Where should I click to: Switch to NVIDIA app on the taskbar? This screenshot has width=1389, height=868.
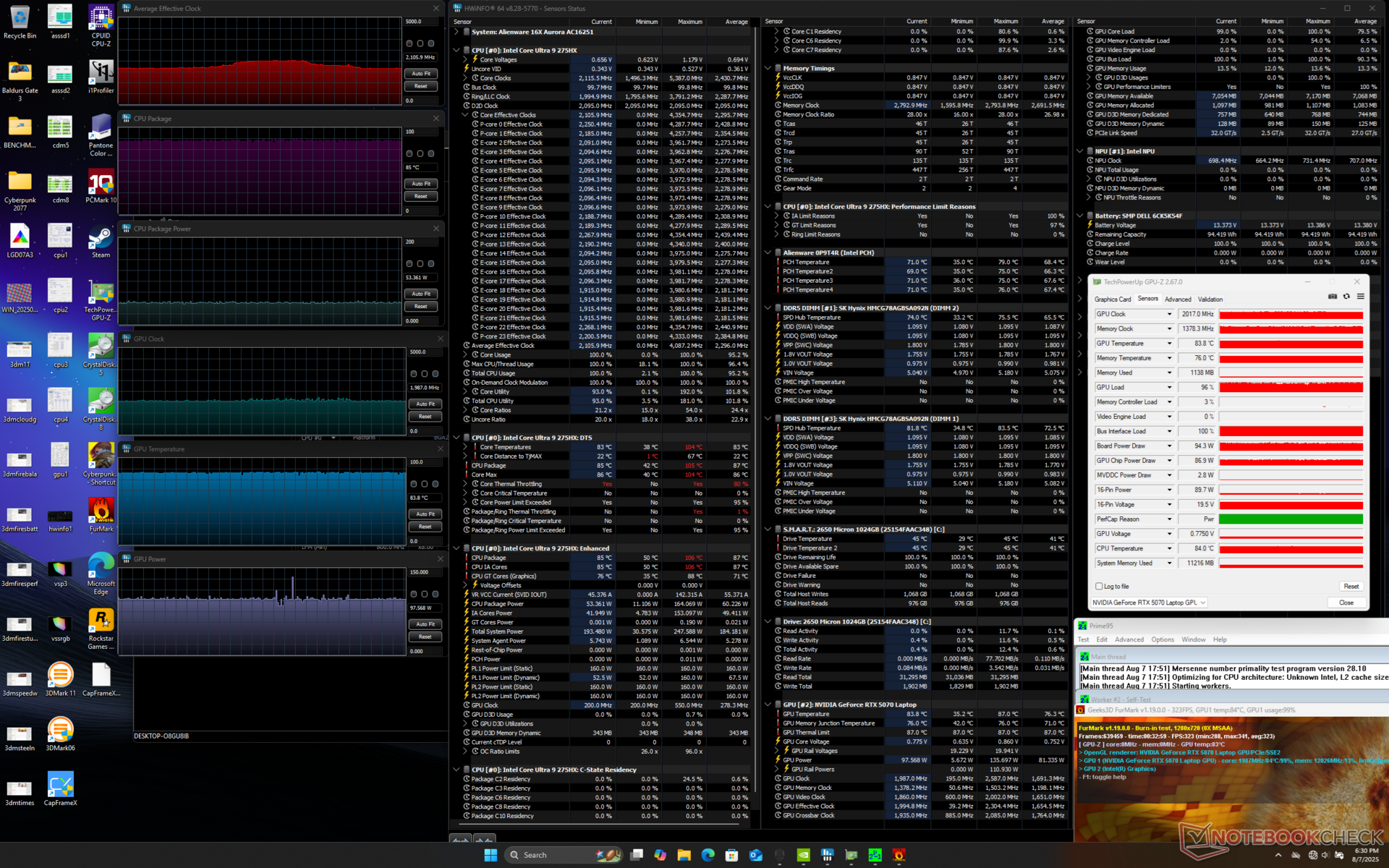803,855
